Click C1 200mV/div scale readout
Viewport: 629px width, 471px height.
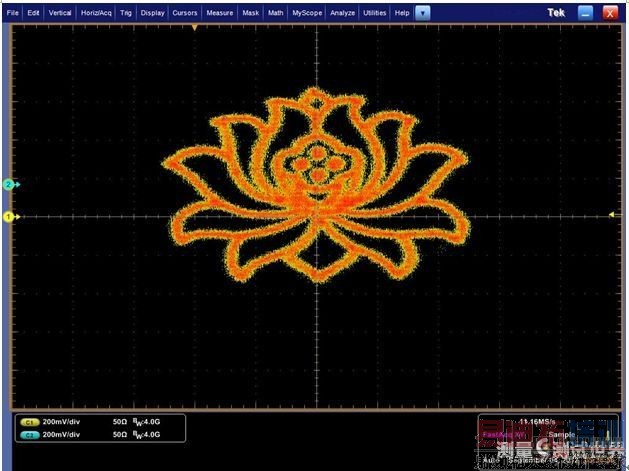61,422
